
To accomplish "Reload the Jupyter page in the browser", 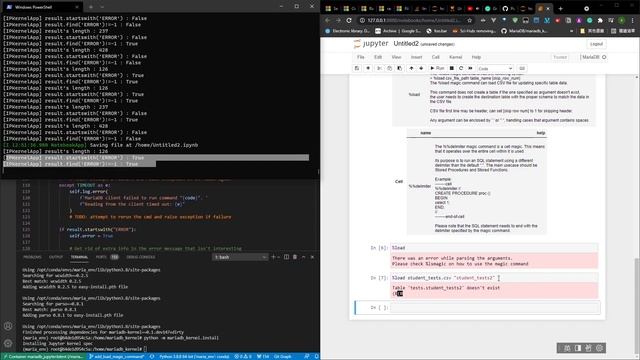I will coord(349,20).
